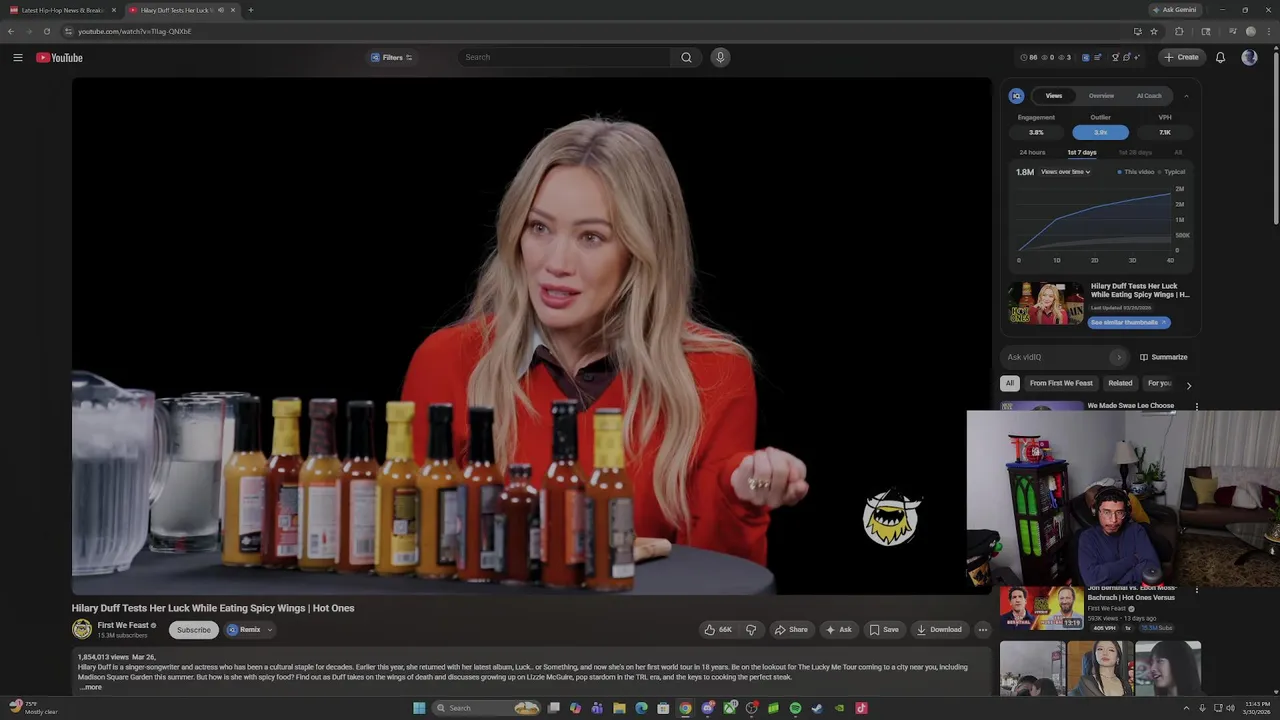Select the For you chip
1280x720 pixels.
[x=1160, y=383]
